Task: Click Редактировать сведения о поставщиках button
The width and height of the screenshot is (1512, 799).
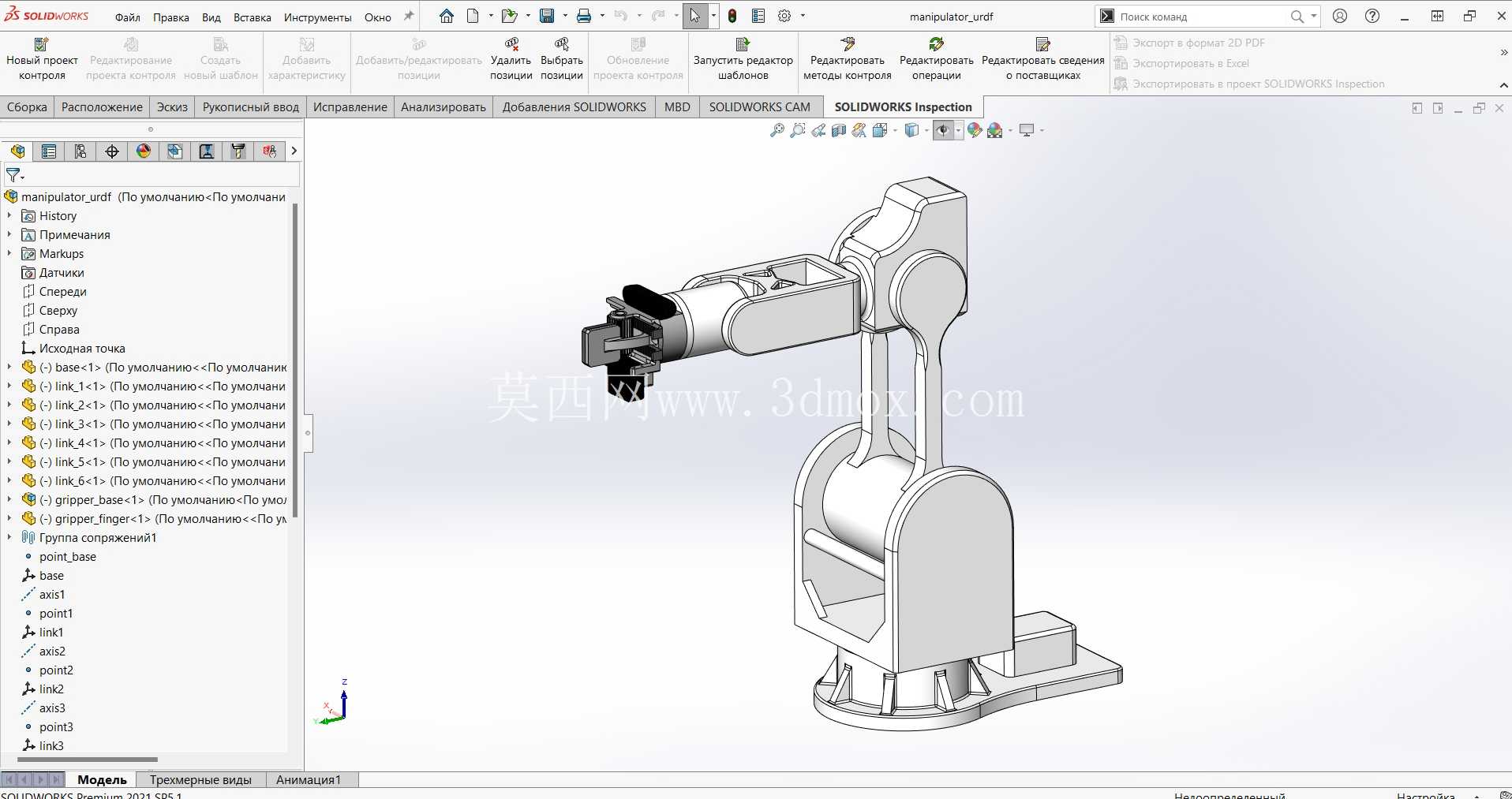Action: click(1042, 58)
